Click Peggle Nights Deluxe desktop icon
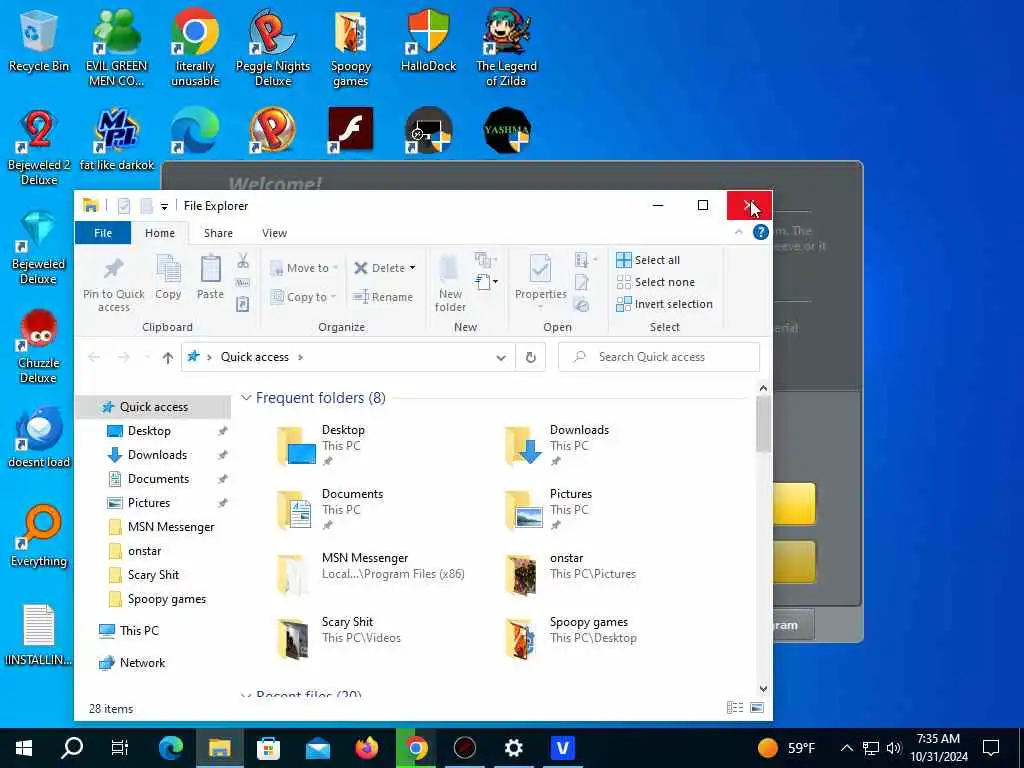This screenshot has width=1024, height=768. click(x=272, y=48)
